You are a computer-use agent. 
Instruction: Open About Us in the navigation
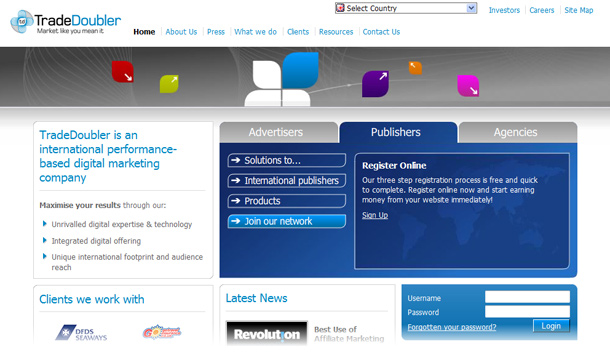(x=181, y=32)
